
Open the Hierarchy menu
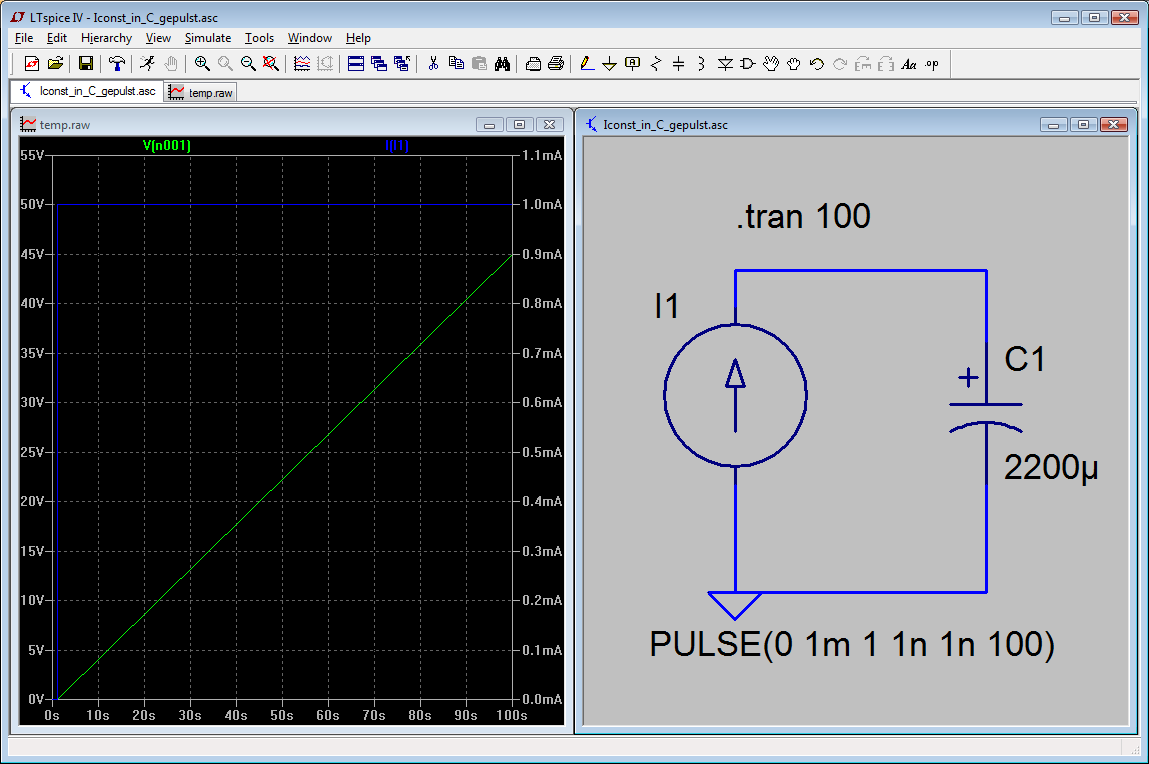(106, 38)
